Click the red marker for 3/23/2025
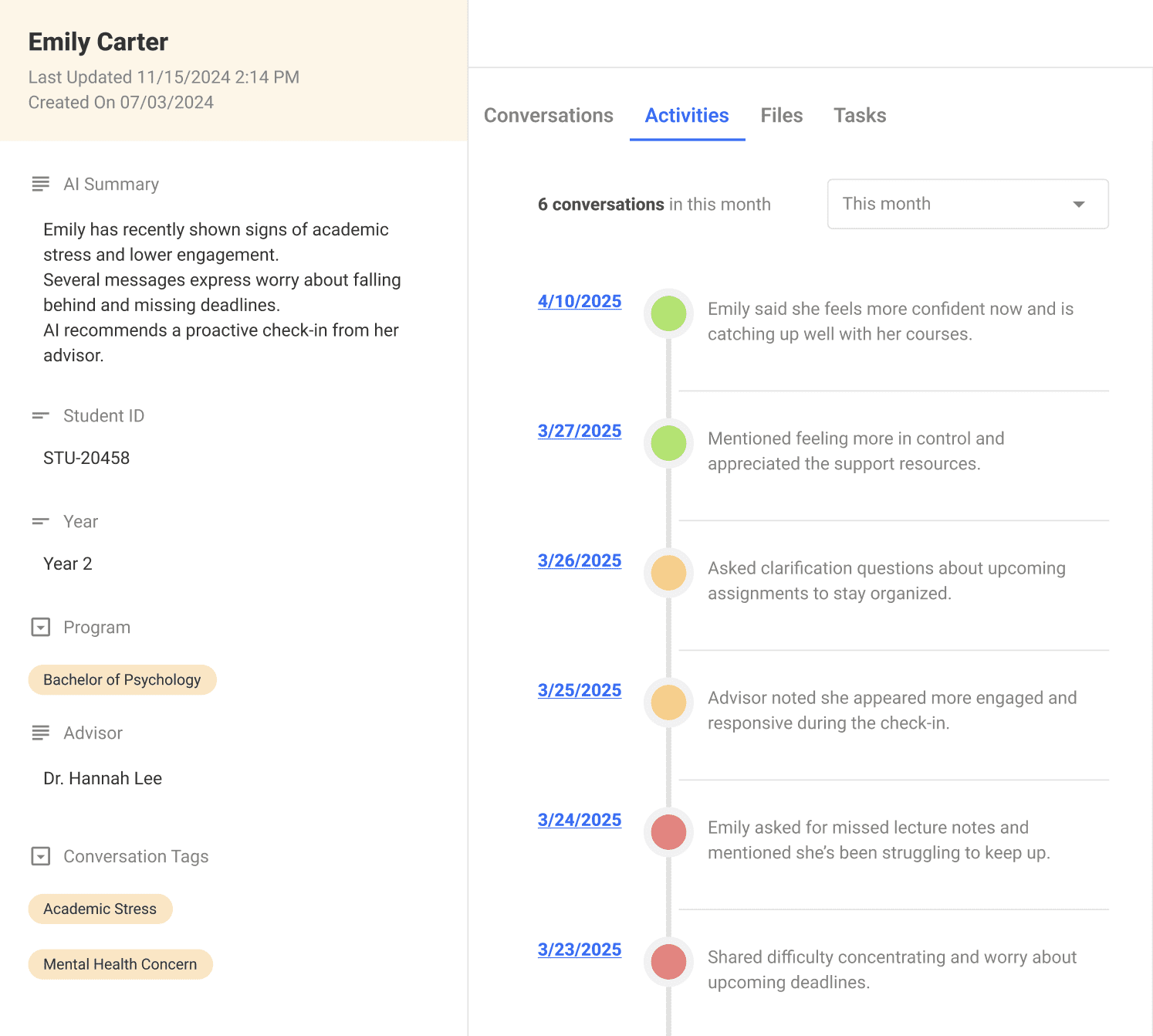The width and height of the screenshot is (1153, 1036). [x=668, y=962]
